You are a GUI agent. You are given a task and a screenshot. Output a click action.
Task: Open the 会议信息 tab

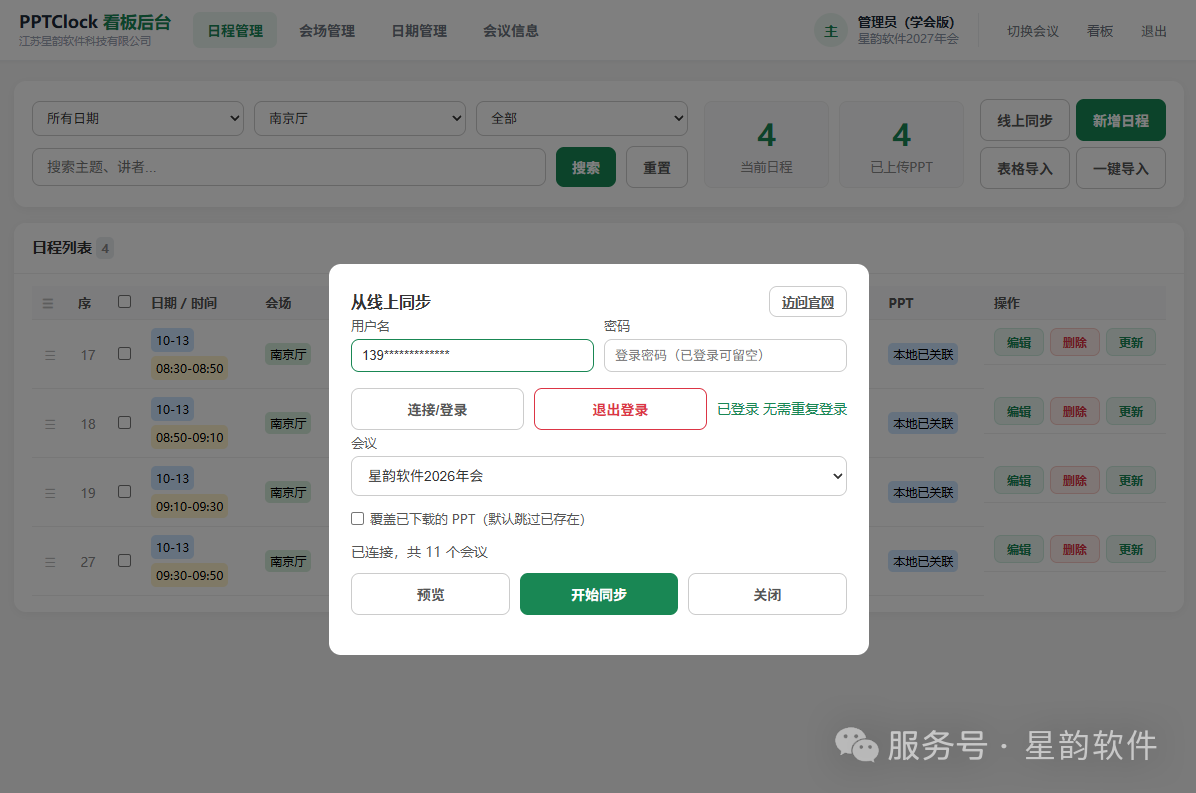[x=511, y=30]
